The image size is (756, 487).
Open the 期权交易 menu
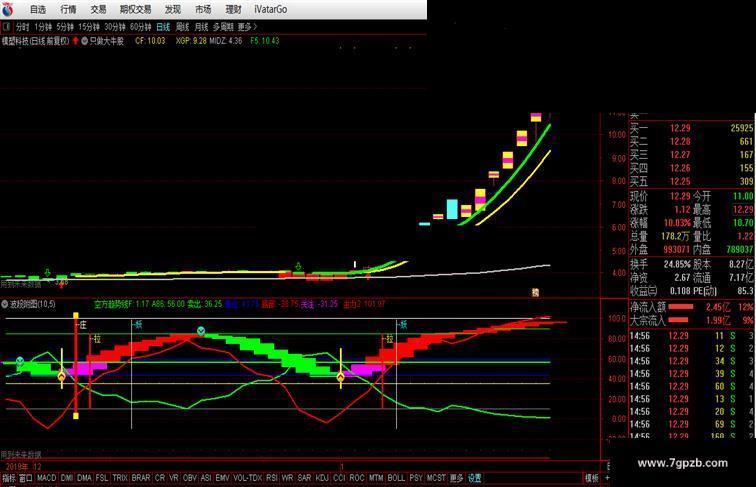point(135,9)
